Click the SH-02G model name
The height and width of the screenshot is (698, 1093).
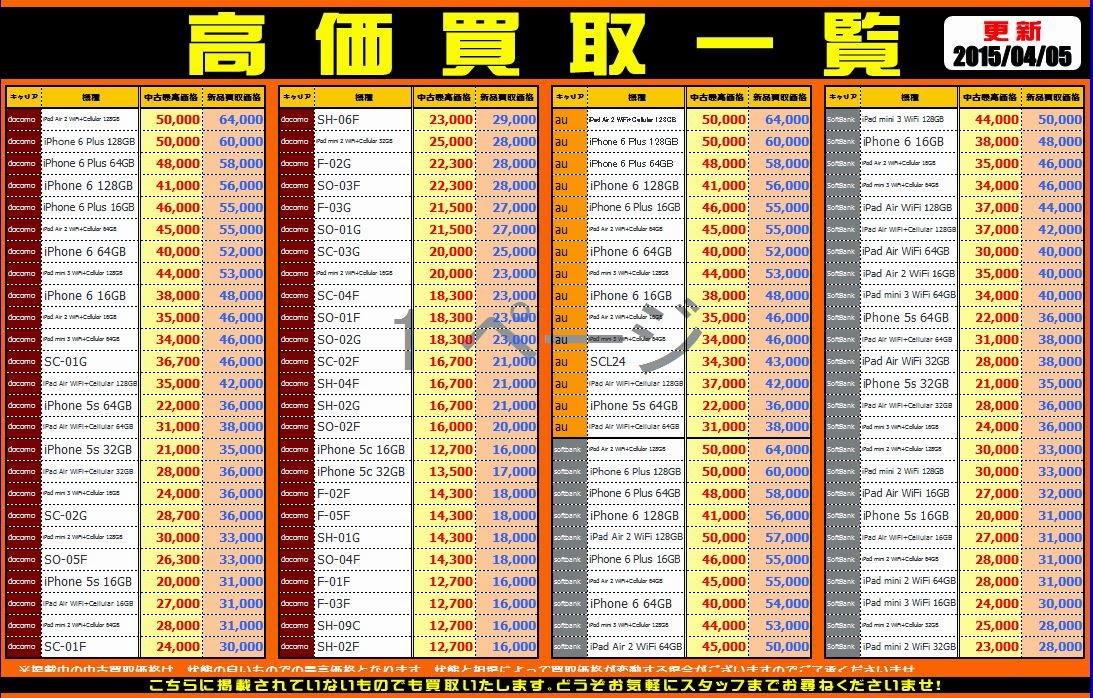pos(339,406)
